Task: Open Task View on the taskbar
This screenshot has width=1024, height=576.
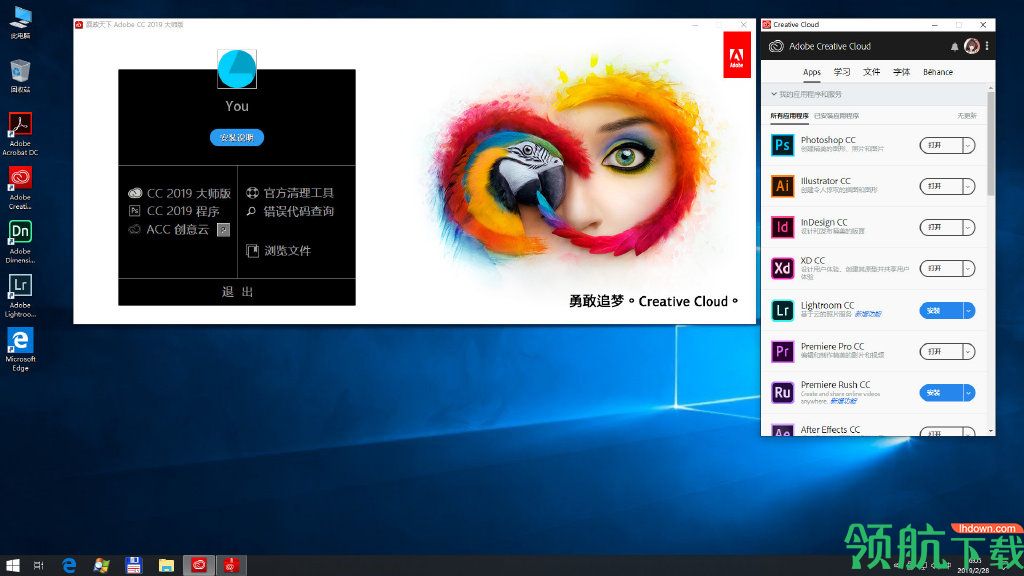Action: pyautogui.click(x=39, y=566)
